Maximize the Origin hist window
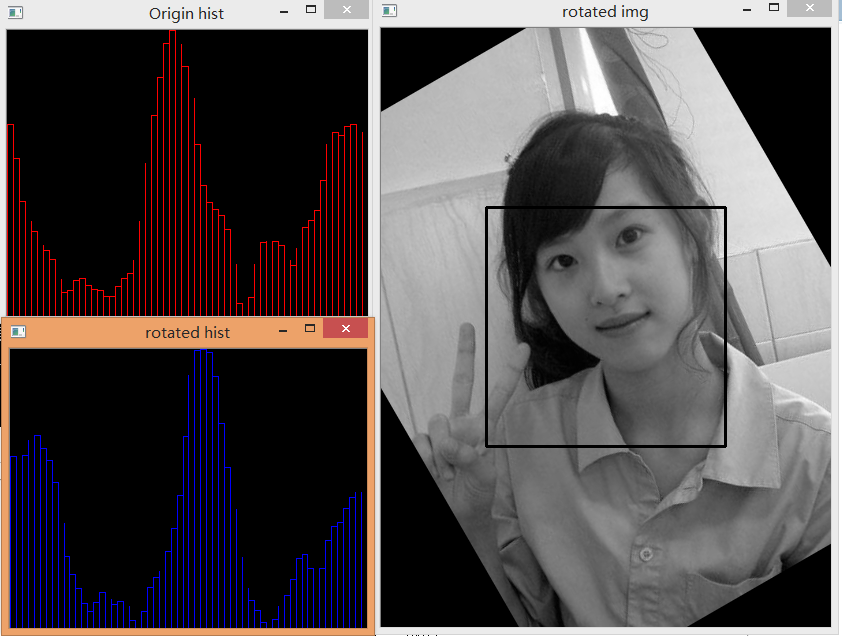 pos(310,10)
